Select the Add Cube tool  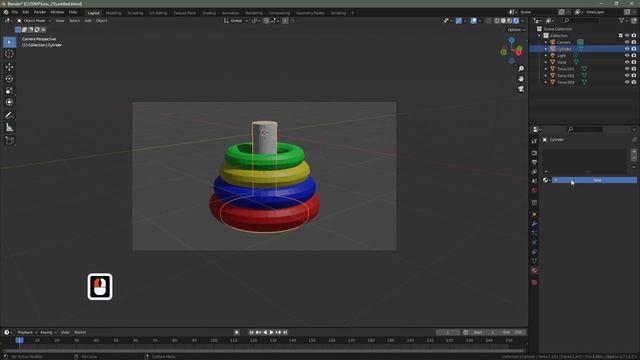tap(9, 140)
